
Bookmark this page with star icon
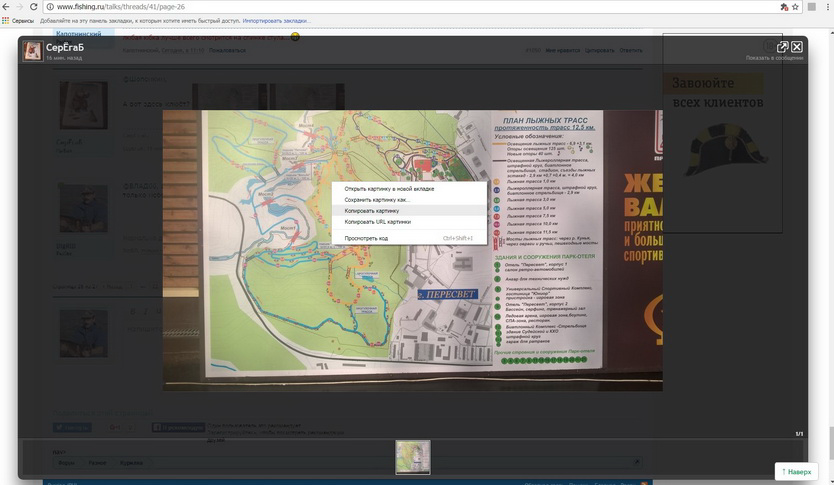[x=793, y=6]
